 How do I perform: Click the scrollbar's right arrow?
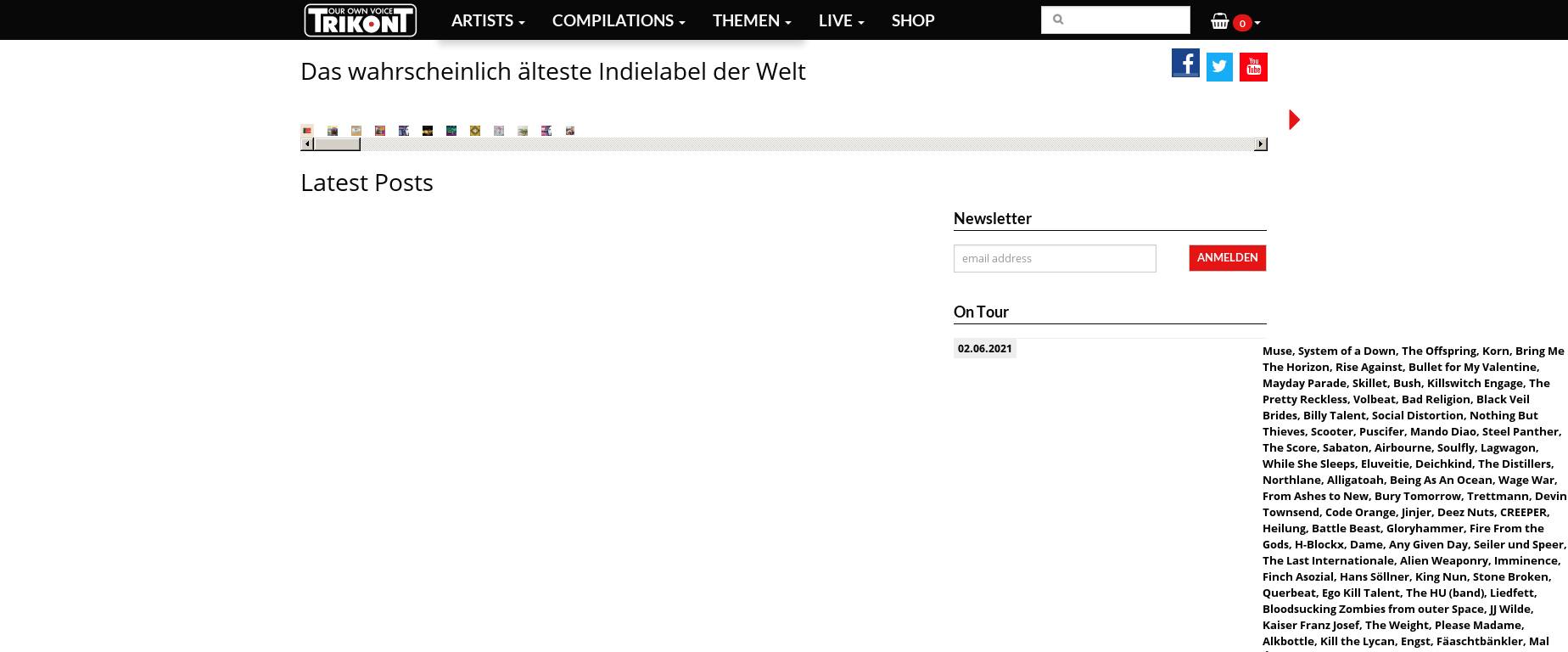[1261, 144]
